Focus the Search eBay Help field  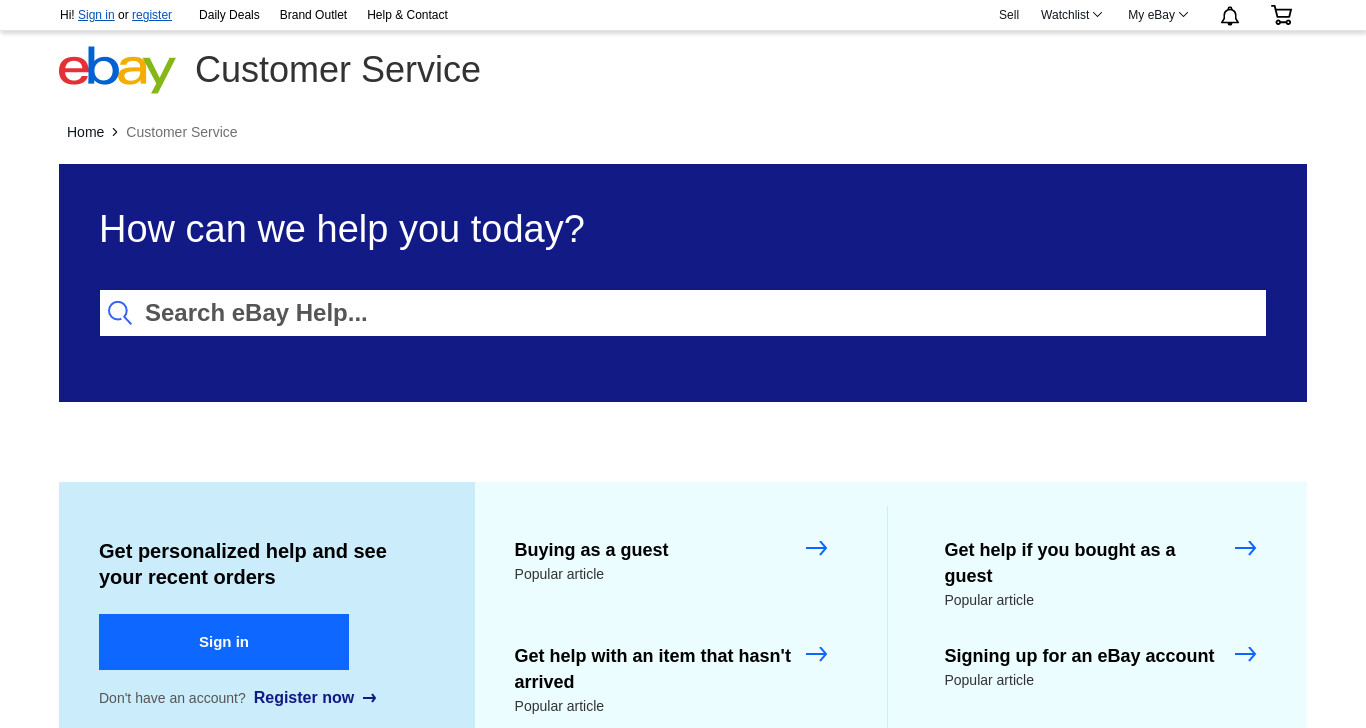point(683,313)
